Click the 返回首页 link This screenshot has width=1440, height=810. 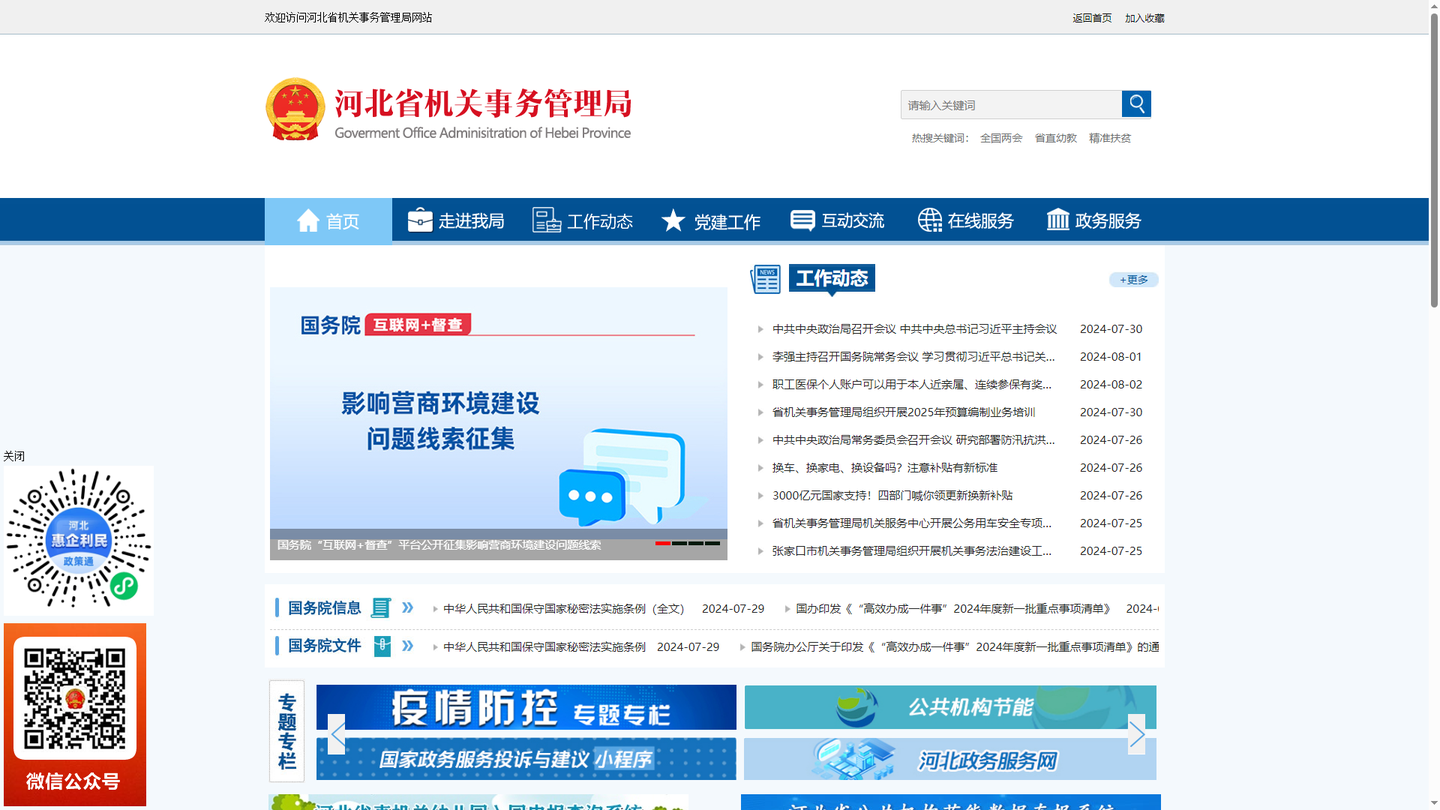[1092, 18]
